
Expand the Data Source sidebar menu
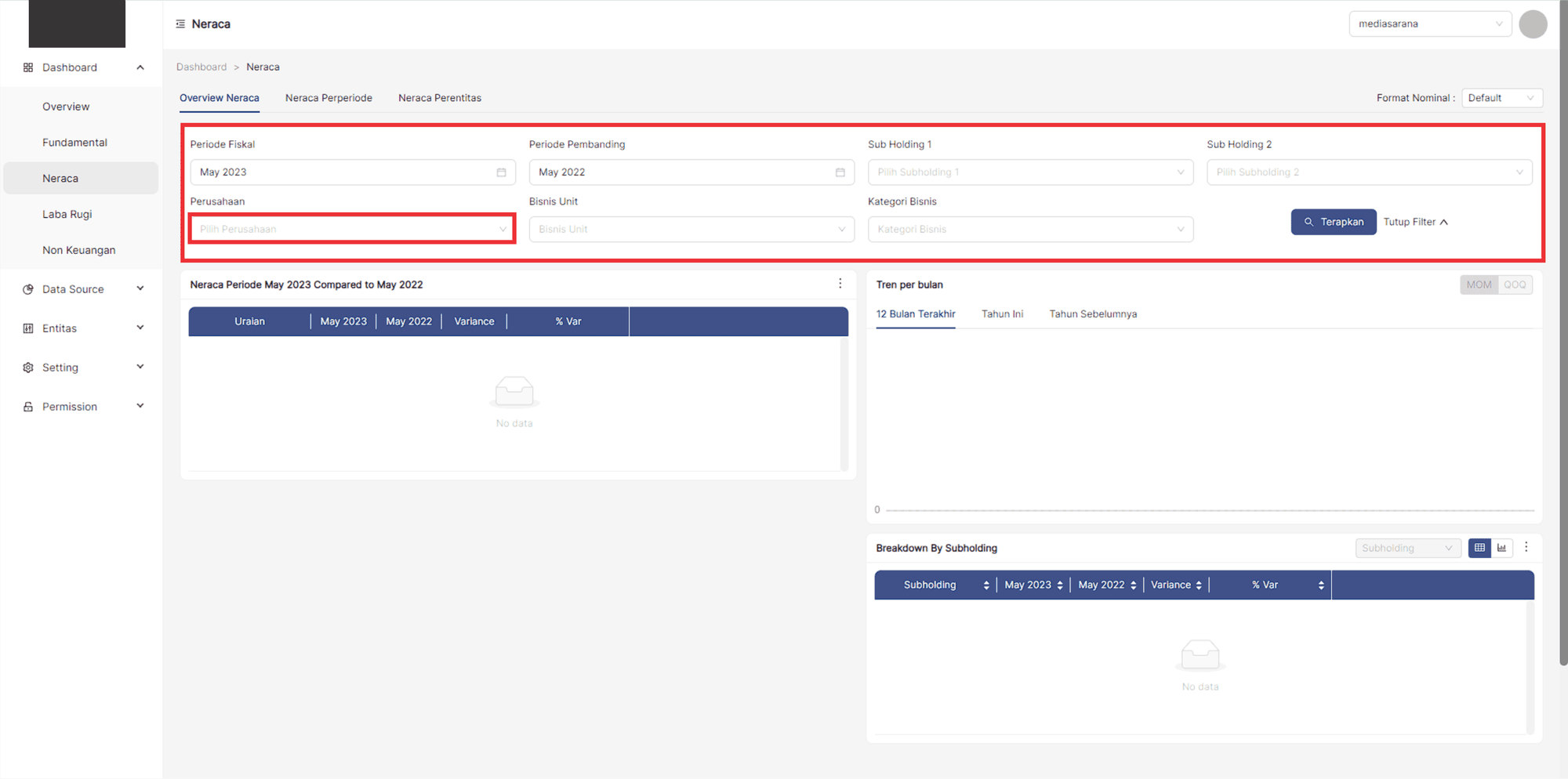(x=82, y=289)
